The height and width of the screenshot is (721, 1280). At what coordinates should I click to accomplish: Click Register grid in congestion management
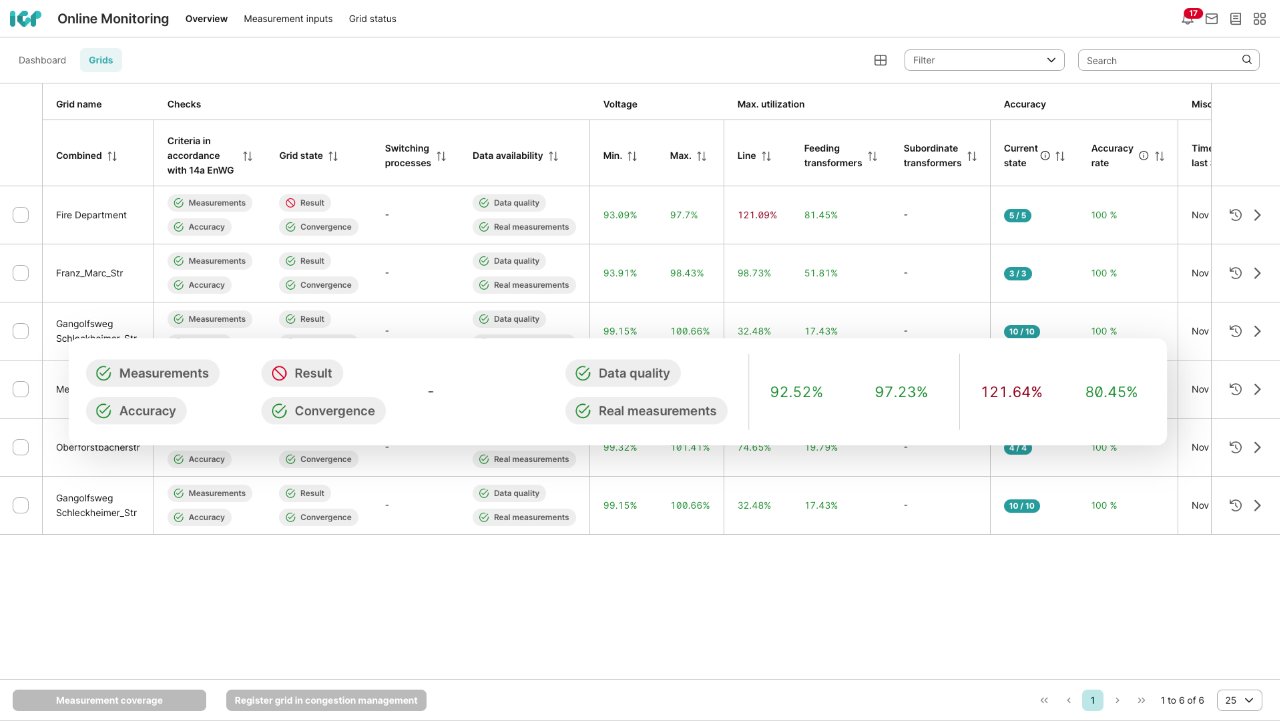coord(326,700)
